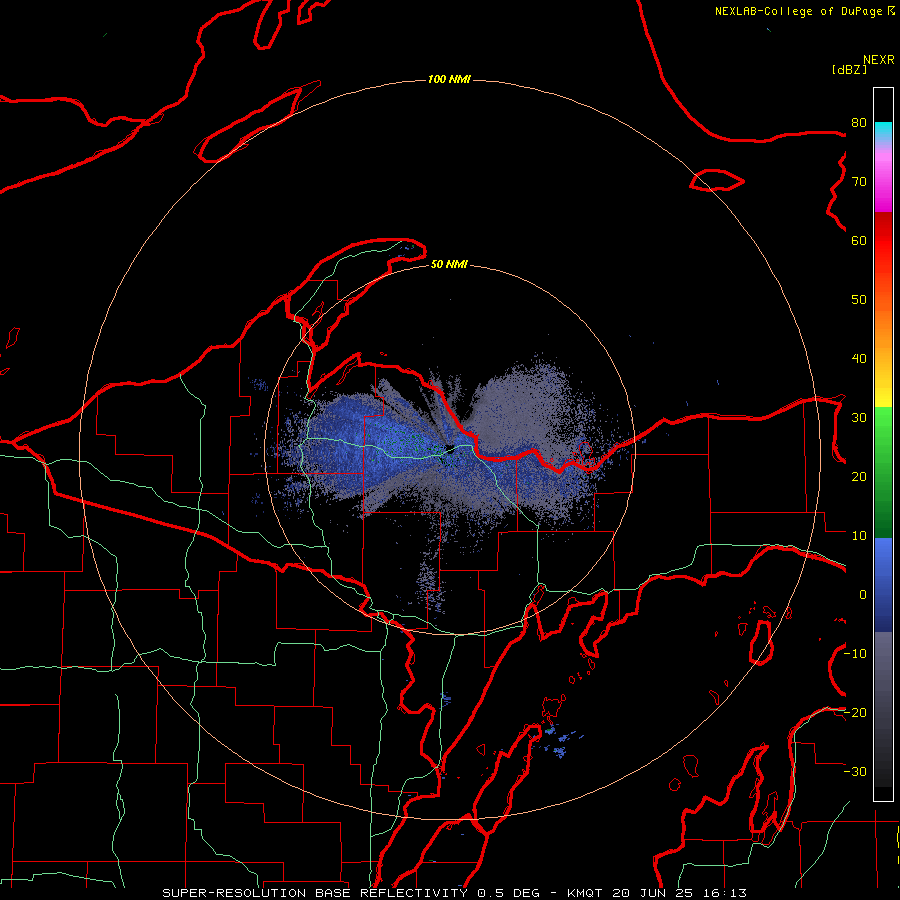Viewport: 900px width, 900px height.
Task: Click the 40 dBZ scale value
Action: click(x=859, y=359)
